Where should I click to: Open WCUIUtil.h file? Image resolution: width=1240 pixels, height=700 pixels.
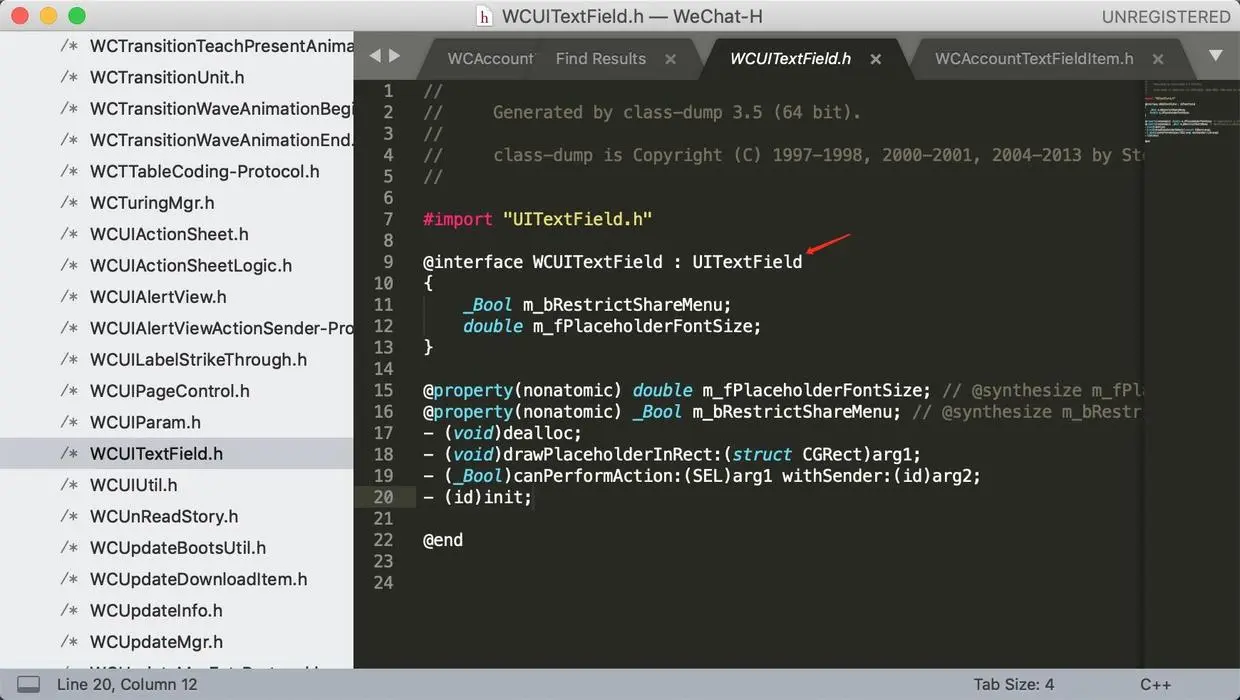(x=133, y=485)
